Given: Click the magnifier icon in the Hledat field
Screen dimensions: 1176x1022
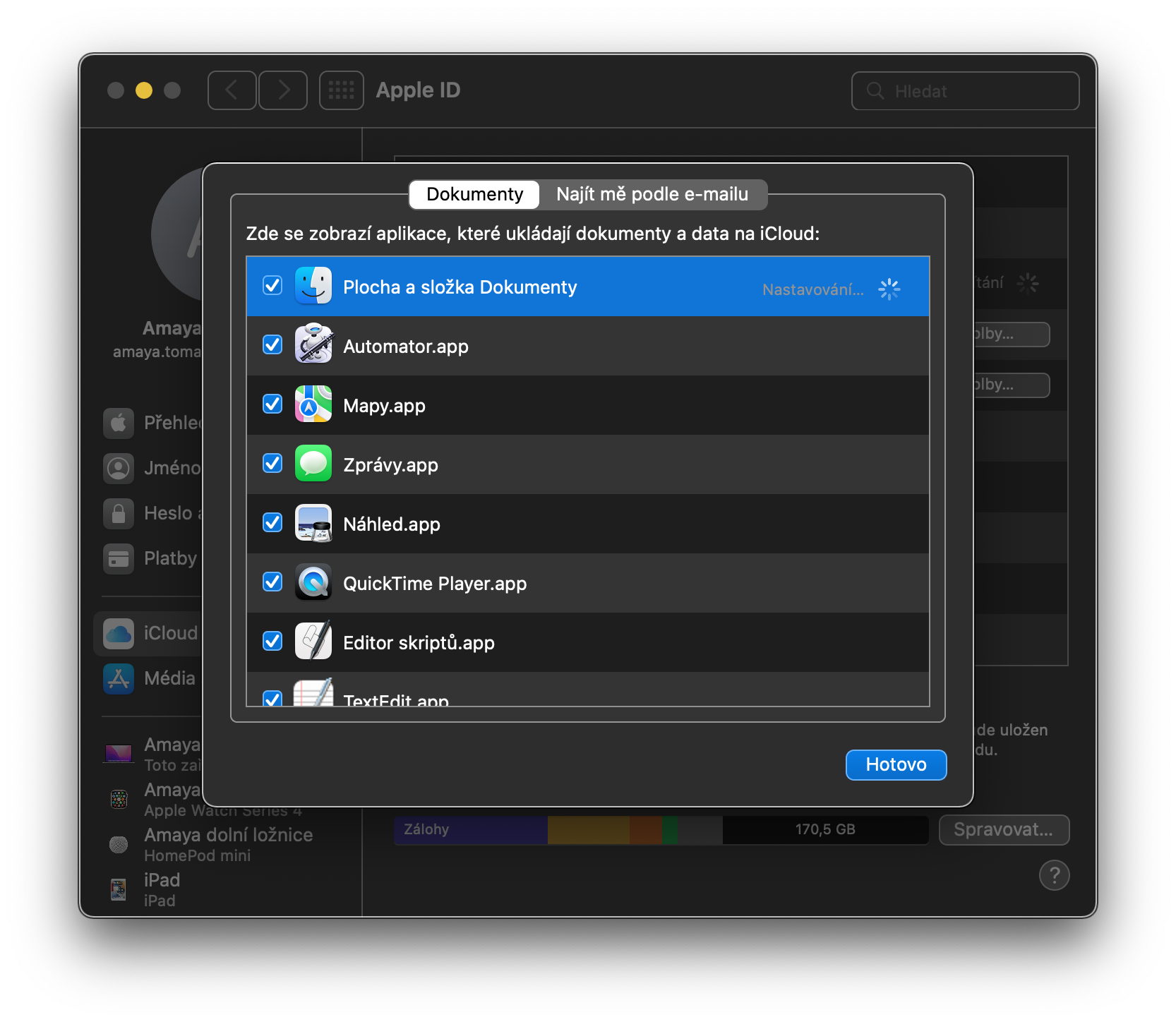Looking at the screenshot, I should tap(875, 90).
